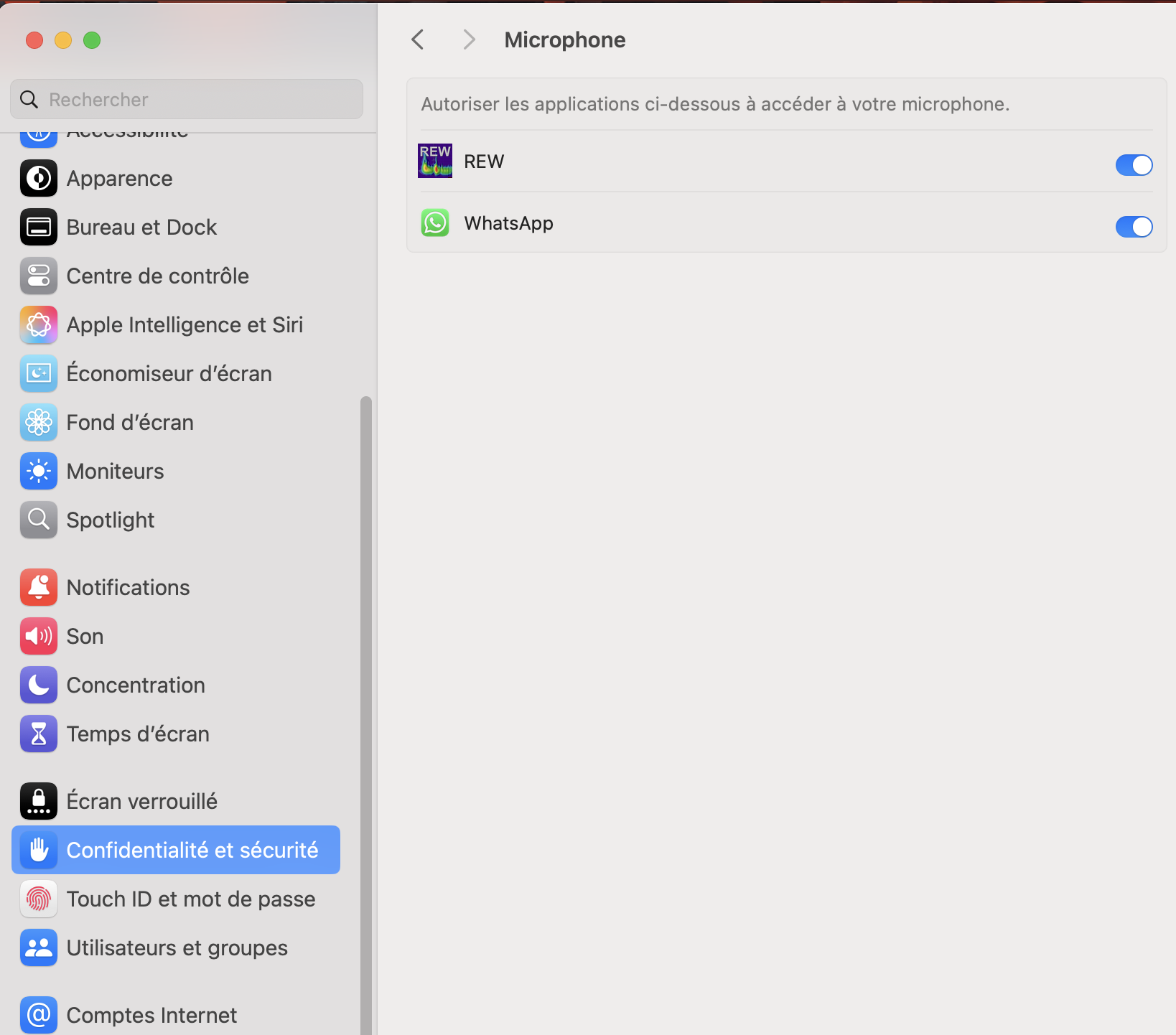
Task: Click the REW app icon
Action: click(x=435, y=161)
